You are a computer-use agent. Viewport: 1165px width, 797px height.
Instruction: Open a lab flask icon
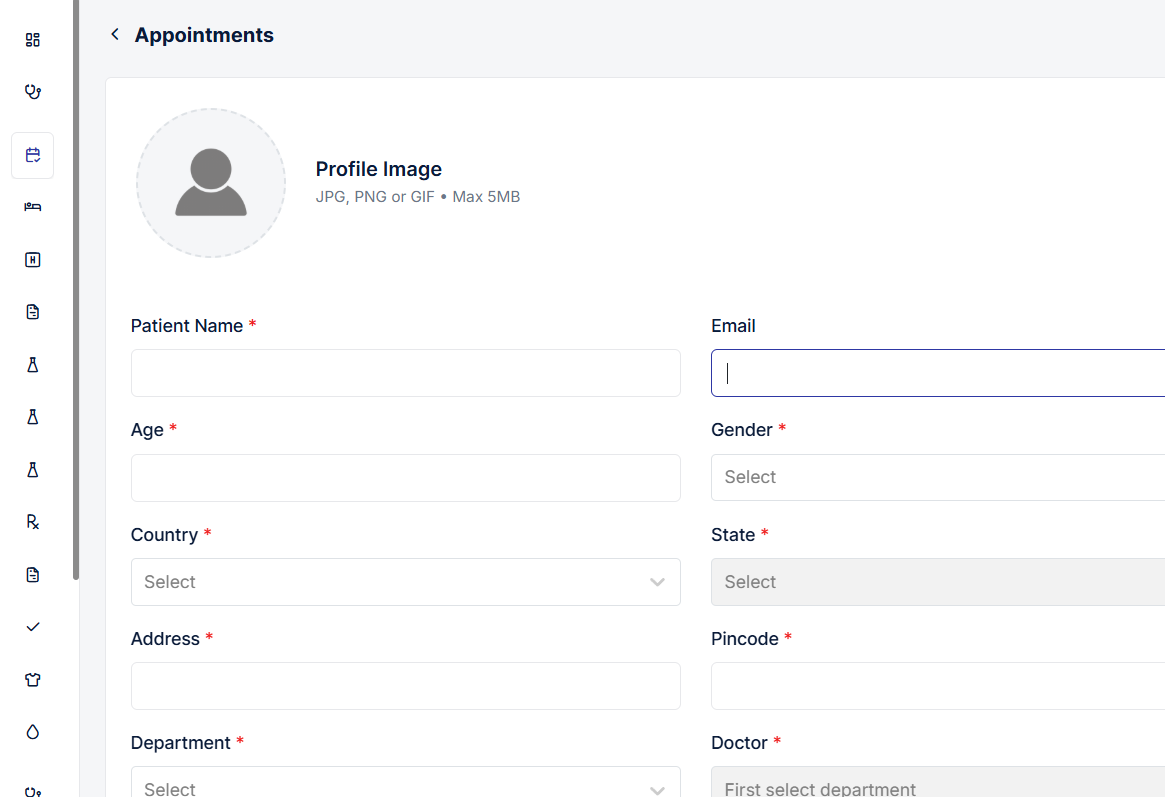coord(32,365)
